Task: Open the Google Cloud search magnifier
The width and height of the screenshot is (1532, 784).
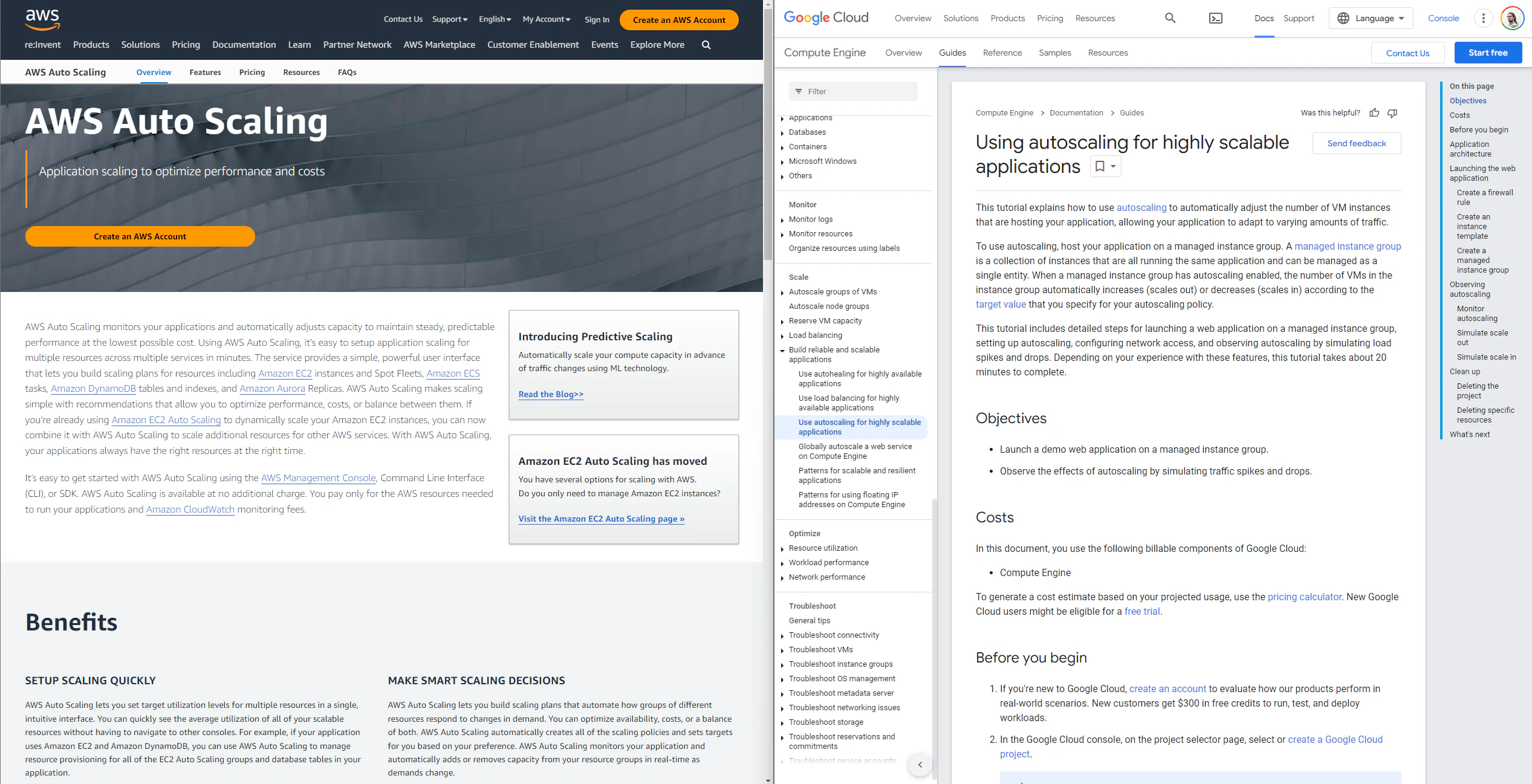Action: [x=1170, y=18]
